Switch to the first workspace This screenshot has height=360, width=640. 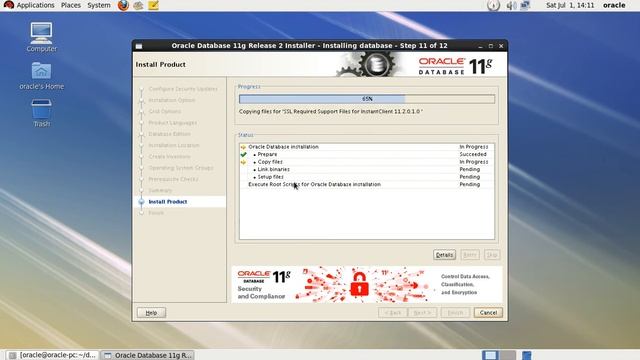click(490, 355)
